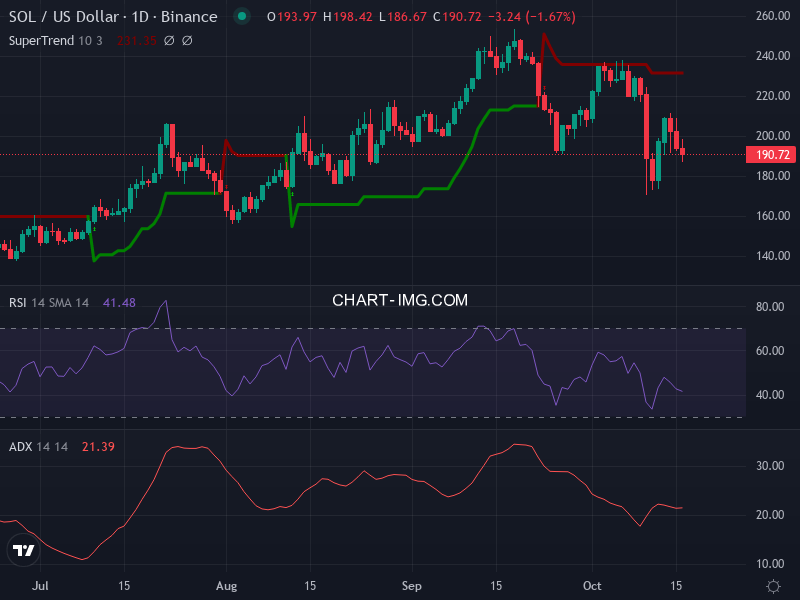Click first ∅ symbol beside SuperTrend value
Image resolution: width=800 pixels, height=600 pixels.
click(x=169, y=40)
